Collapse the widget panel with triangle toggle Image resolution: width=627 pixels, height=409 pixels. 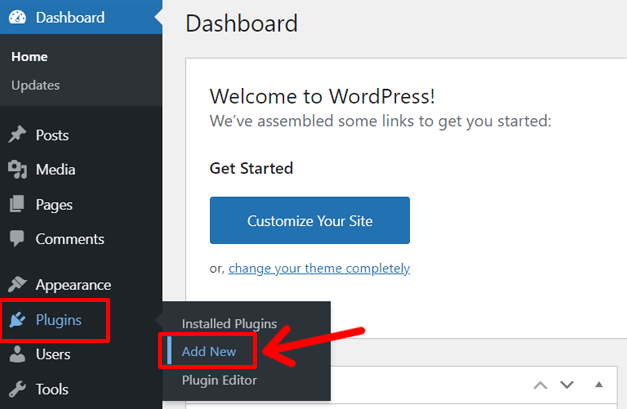coord(599,385)
